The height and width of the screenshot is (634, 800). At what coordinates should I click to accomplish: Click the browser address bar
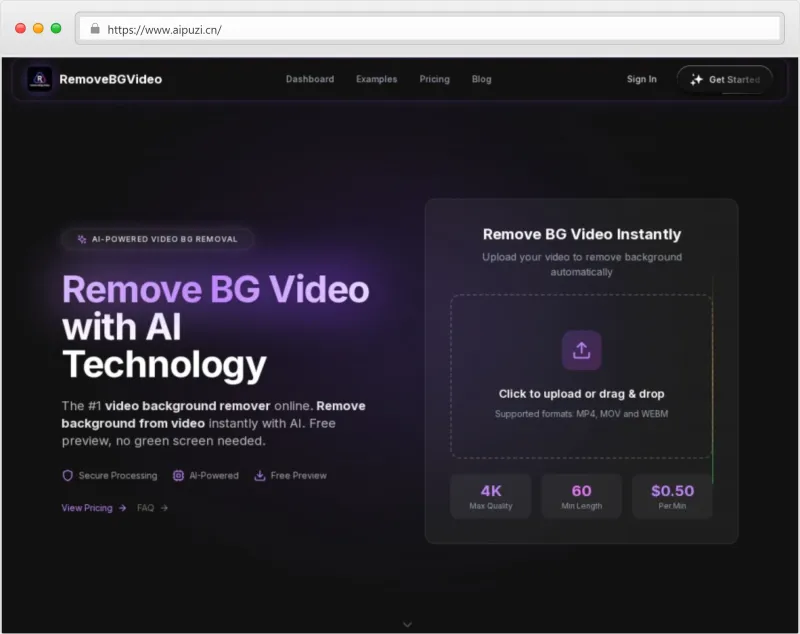[x=430, y=30]
